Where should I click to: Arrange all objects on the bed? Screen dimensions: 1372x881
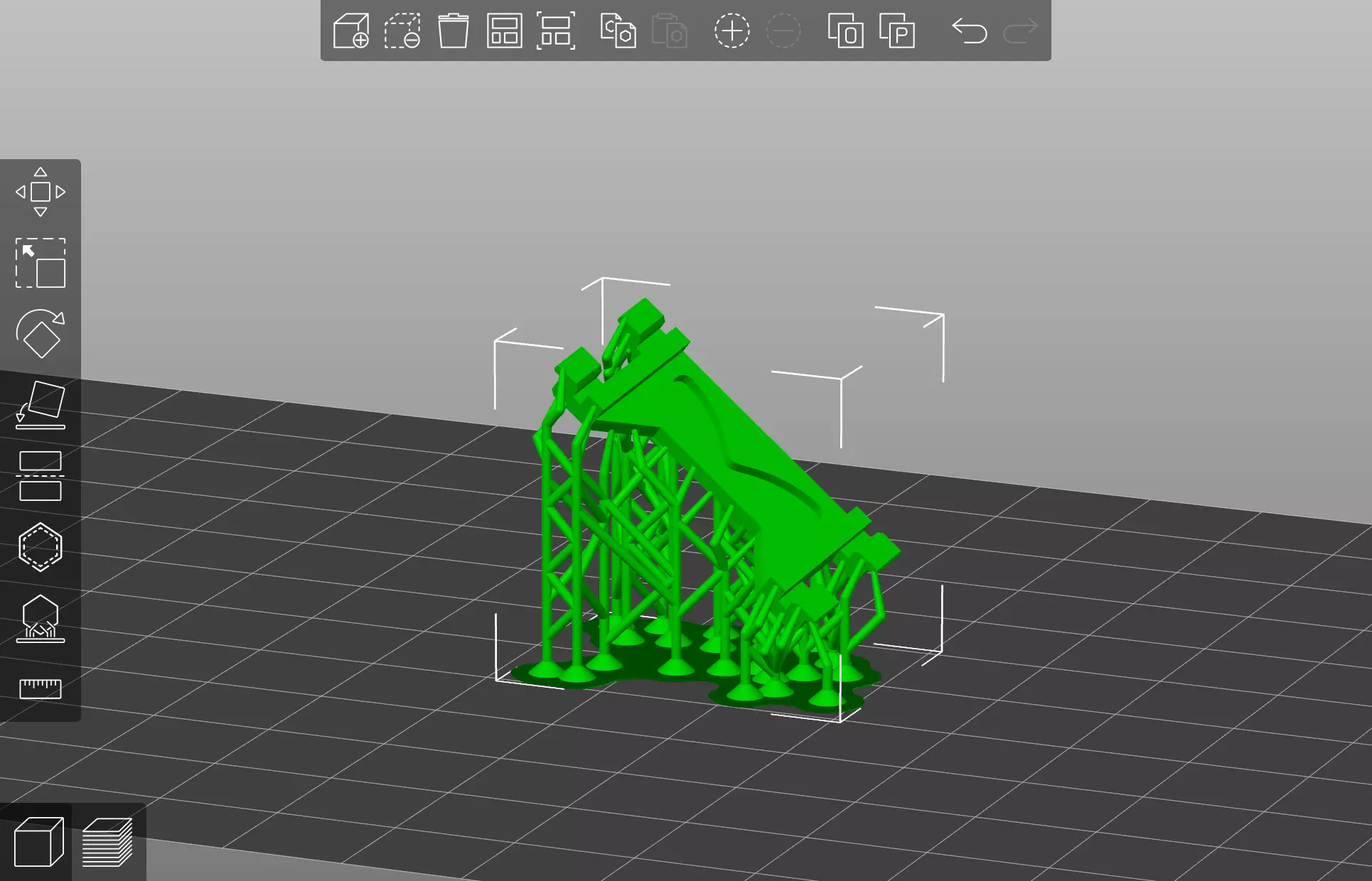pos(504,31)
